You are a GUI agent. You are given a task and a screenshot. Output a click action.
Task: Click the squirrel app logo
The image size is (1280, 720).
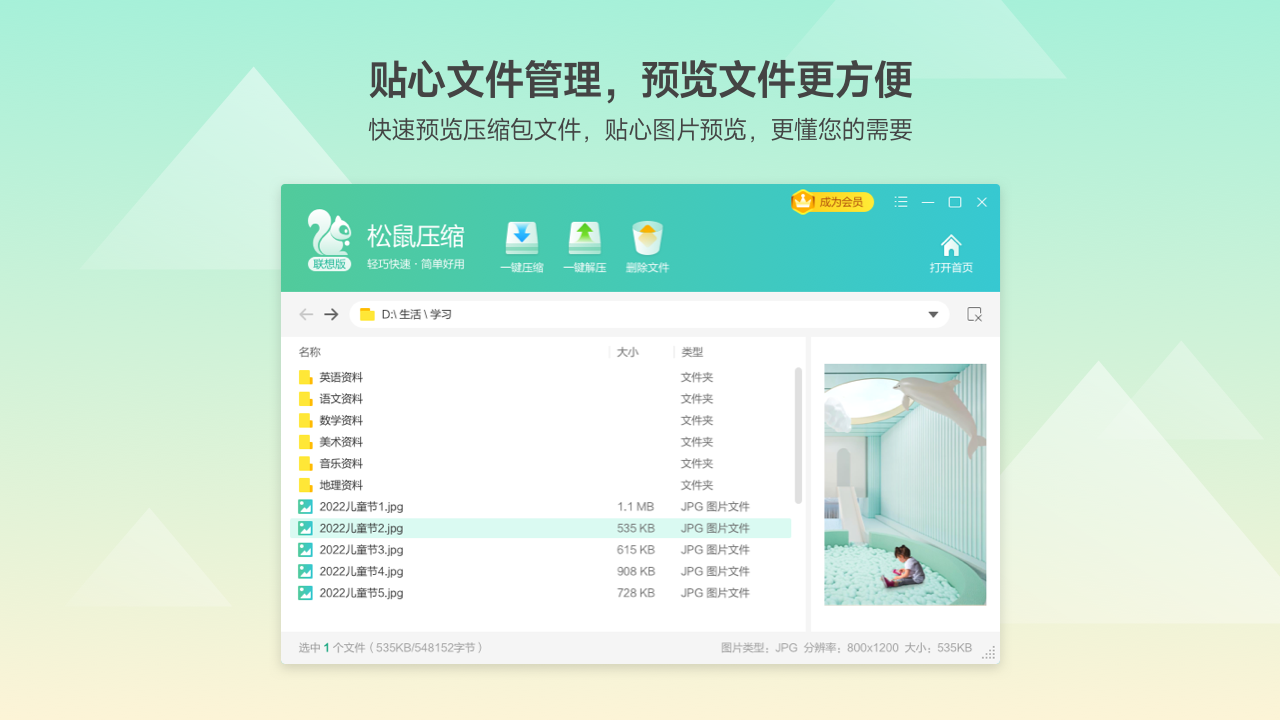pos(329,235)
